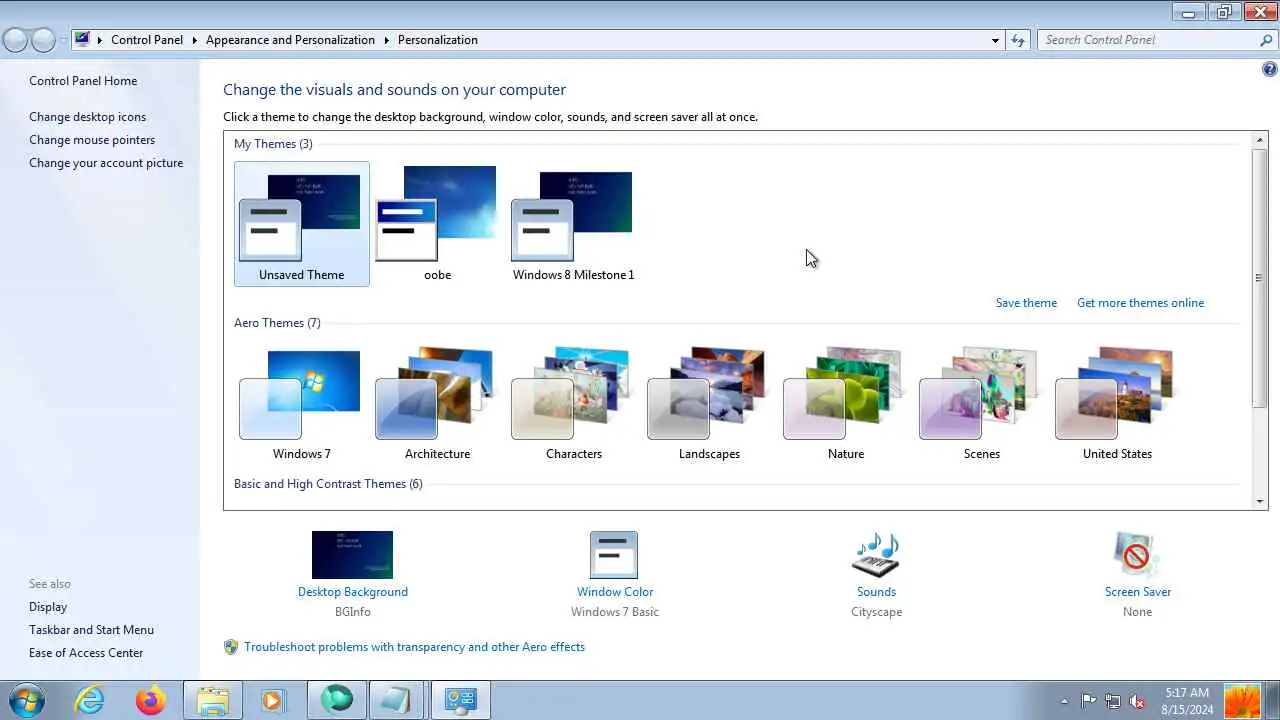The image size is (1280, 720).
Task: Open the Window Color icon
Action: point(614,555)
